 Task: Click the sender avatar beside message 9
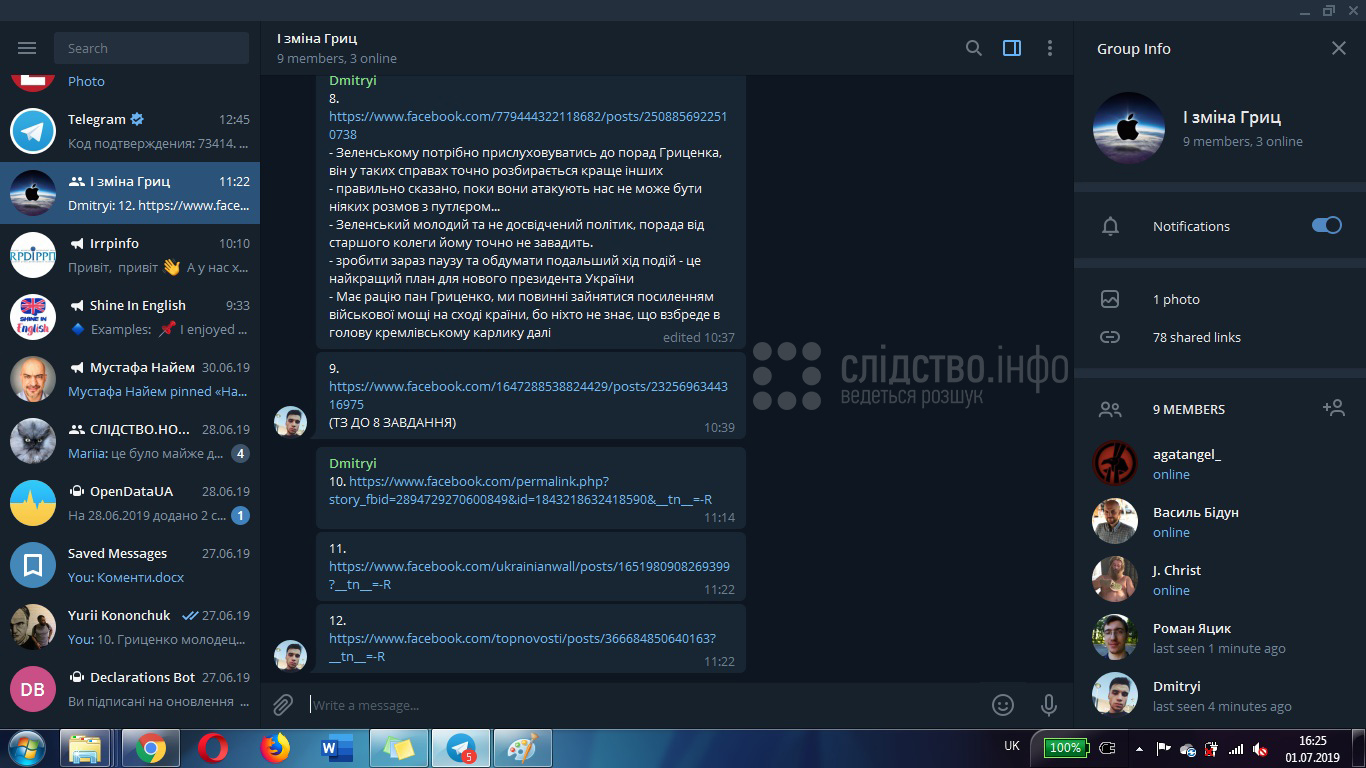[x=290, y=421]
